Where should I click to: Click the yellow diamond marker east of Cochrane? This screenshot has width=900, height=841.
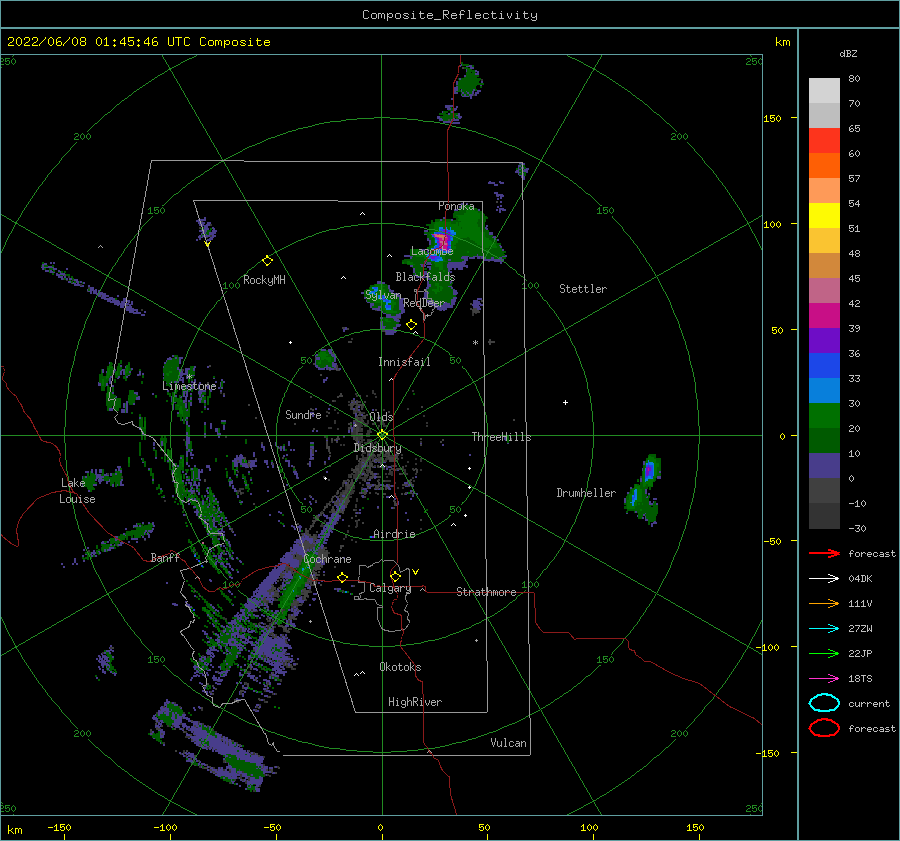click(x=343, y=577)
